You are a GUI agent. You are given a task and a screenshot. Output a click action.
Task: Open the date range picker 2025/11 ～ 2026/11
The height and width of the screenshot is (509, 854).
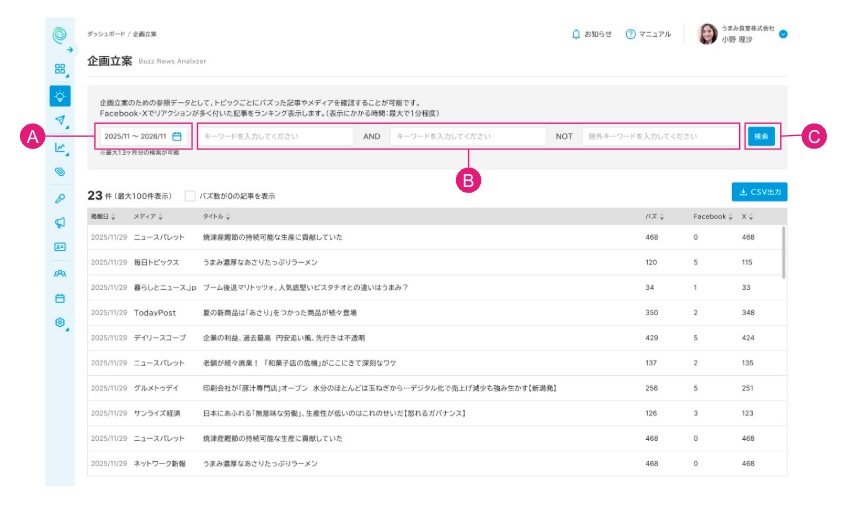[142, 136]
